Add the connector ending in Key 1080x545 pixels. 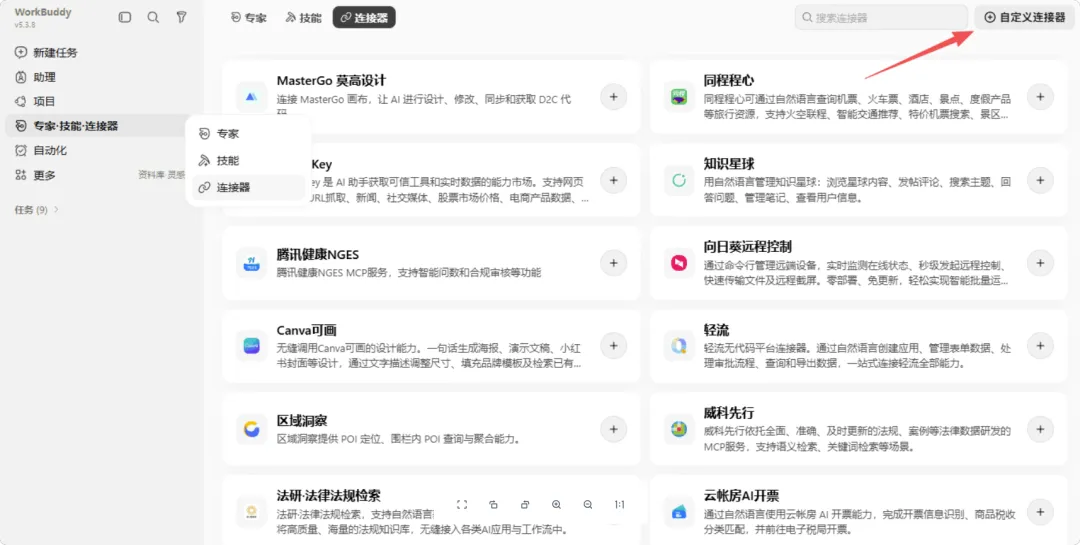pyautogui.click(x=613, y=180)
